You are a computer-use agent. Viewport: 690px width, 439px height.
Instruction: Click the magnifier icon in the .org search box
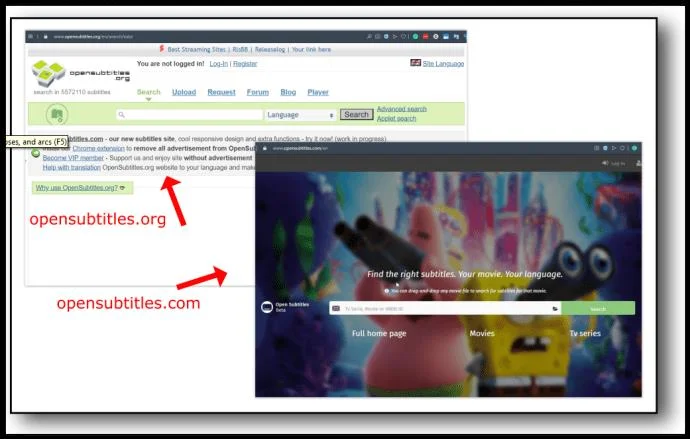coord(122,115)
